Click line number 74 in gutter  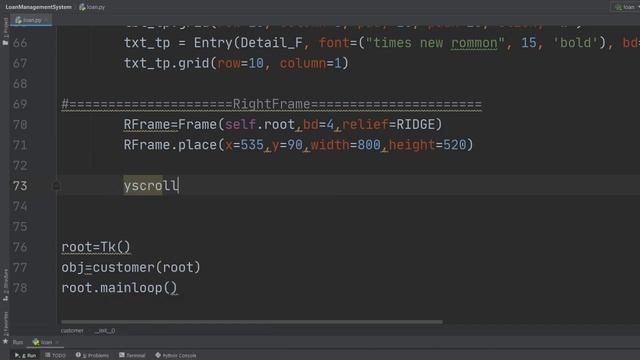pyautogui.click(x=20, y=206)
